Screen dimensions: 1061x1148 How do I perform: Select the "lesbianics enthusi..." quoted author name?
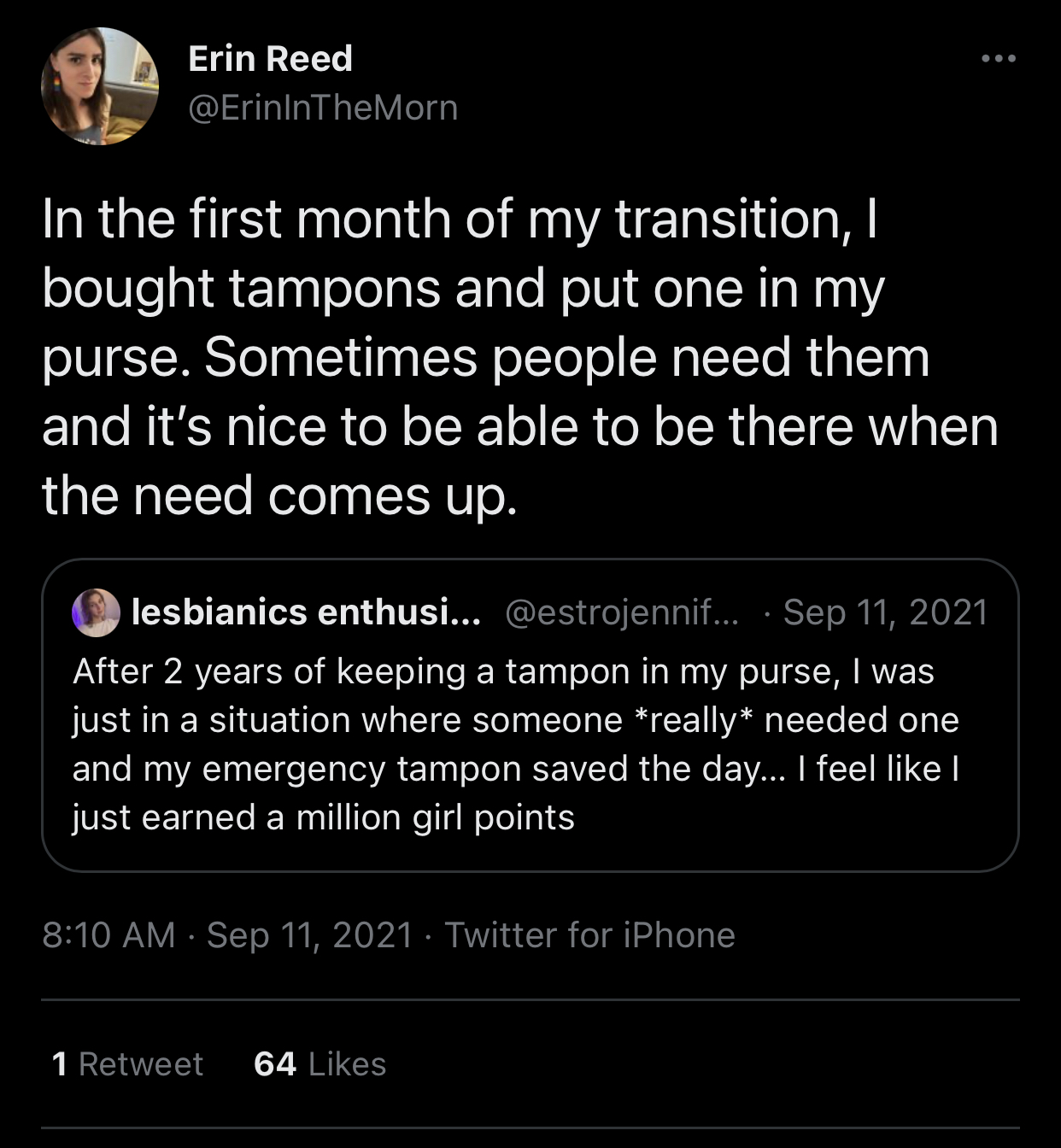pos(306,612)
